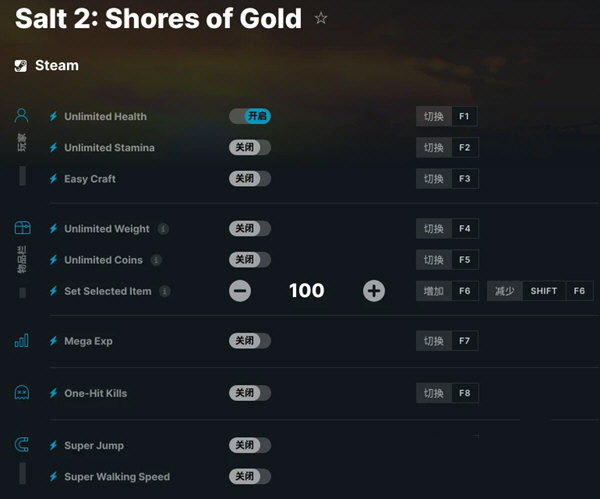Select the stats bar chart category icon
This screenshot has width=600, height=499.
(x=21, y=340)
